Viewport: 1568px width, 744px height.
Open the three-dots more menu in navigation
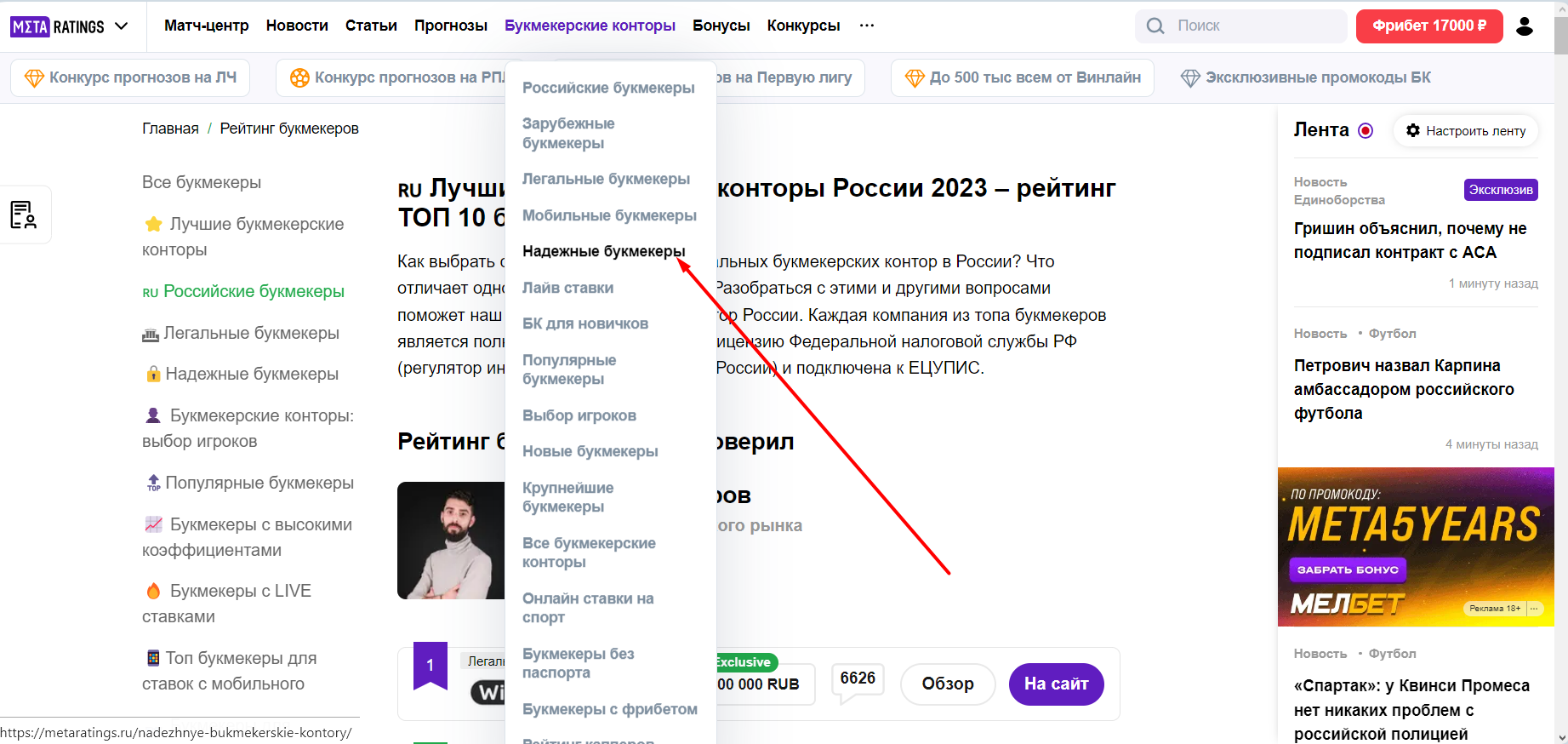pyautogui.click(x=867, y=26)
